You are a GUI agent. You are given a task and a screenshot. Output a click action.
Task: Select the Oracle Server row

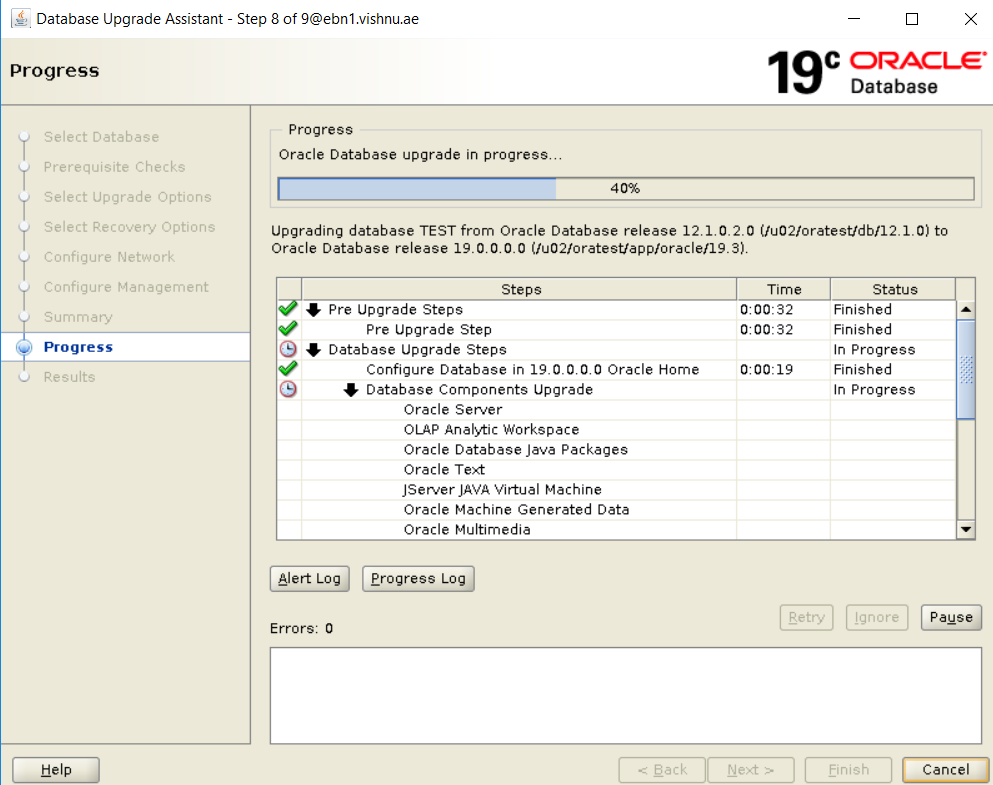[x=617, y=410]
